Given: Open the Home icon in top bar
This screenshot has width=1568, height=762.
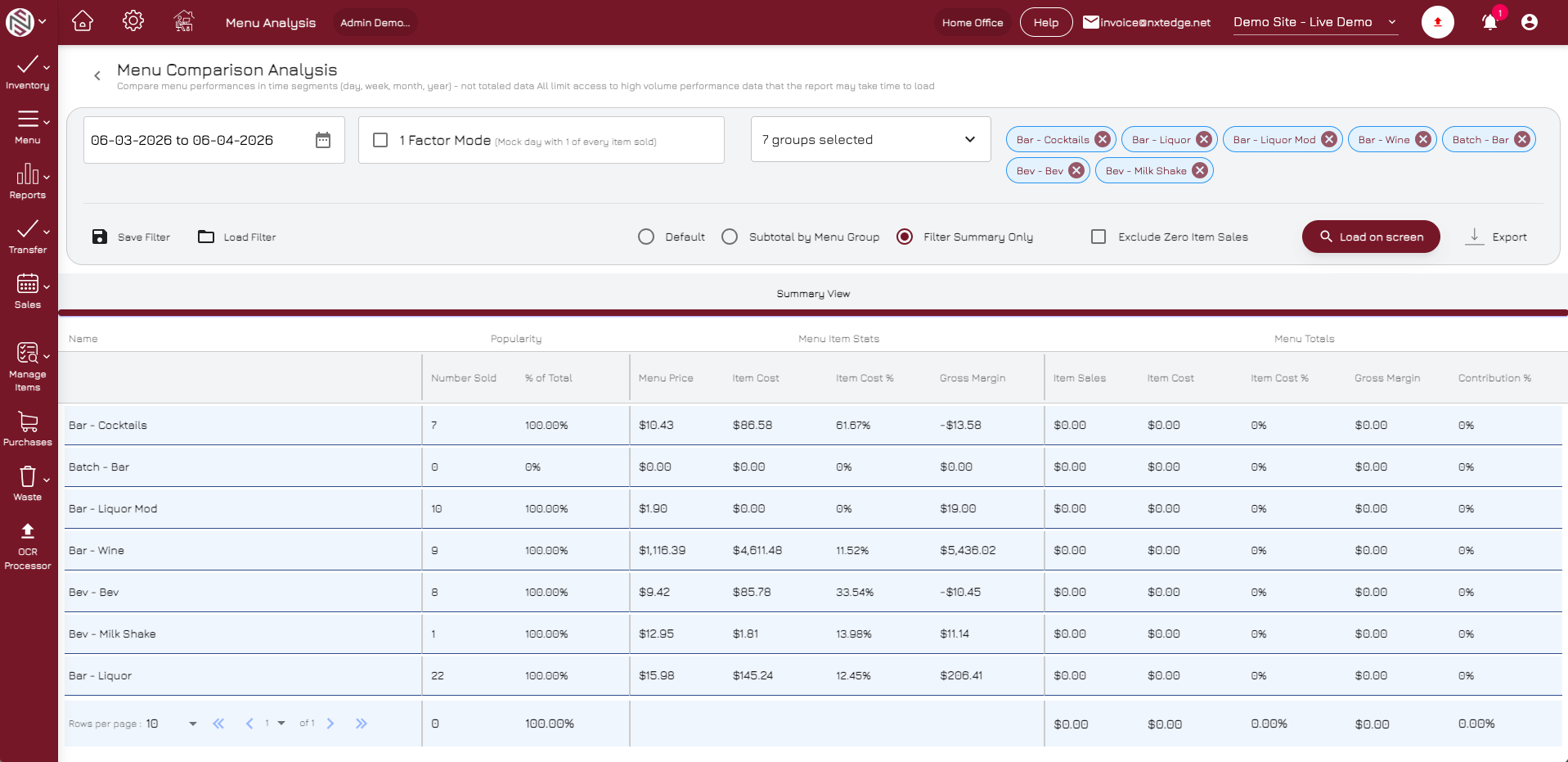Looking at the screenshot, I should pyautogui.click(x=83, y=21).
